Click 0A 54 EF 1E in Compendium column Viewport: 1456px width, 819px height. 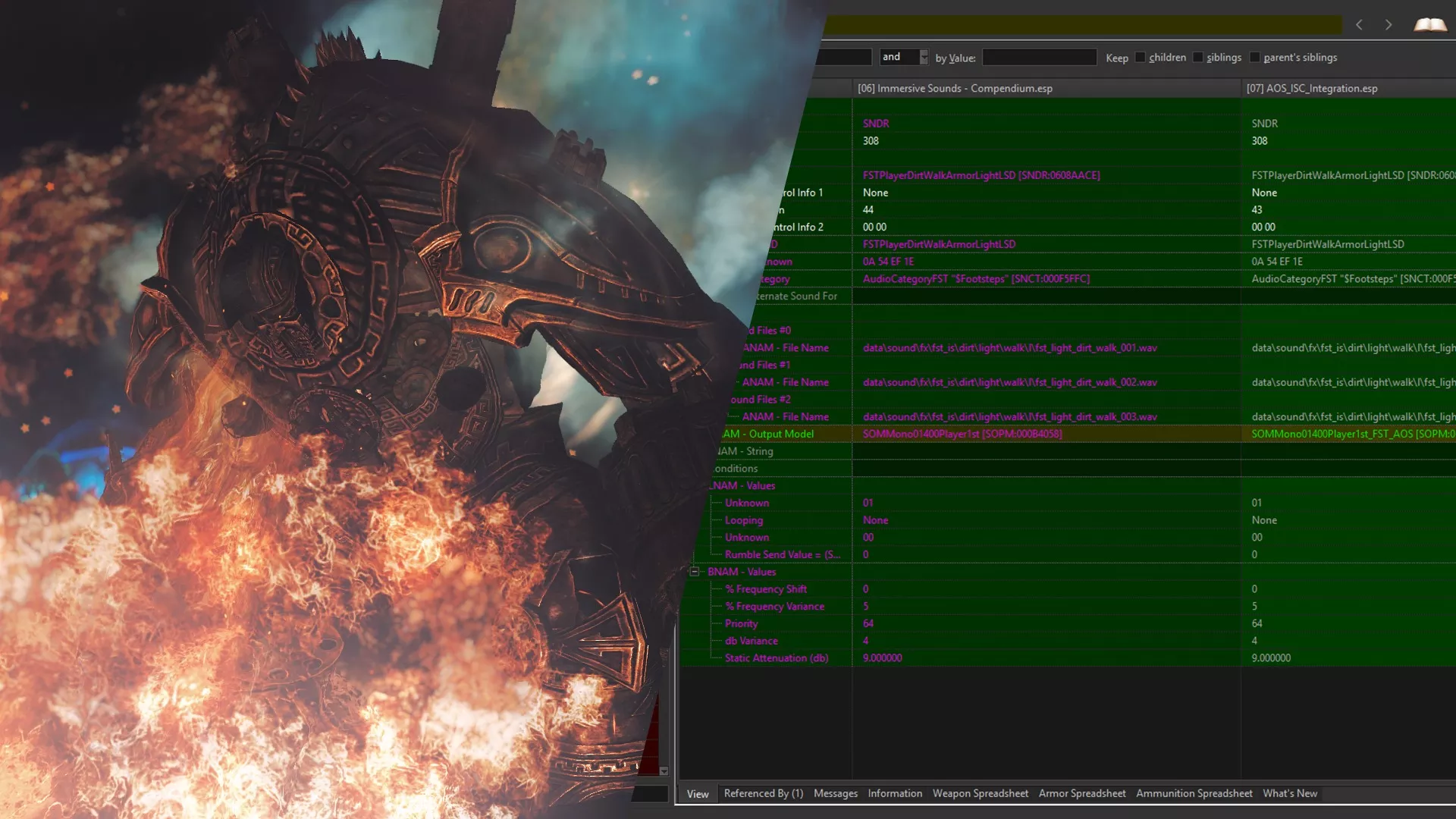tap(888, 262)
